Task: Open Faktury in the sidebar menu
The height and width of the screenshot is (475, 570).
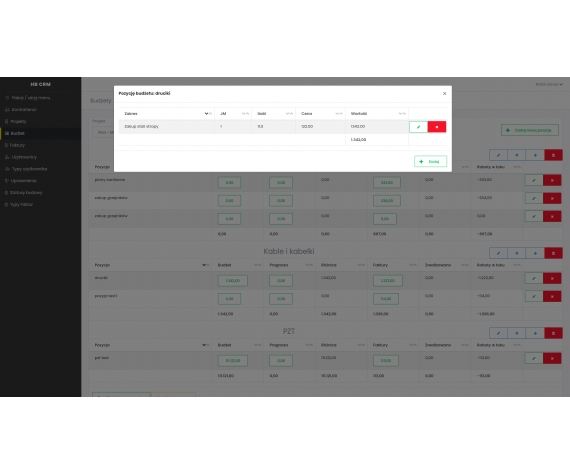Action: [x=15, y=145]
